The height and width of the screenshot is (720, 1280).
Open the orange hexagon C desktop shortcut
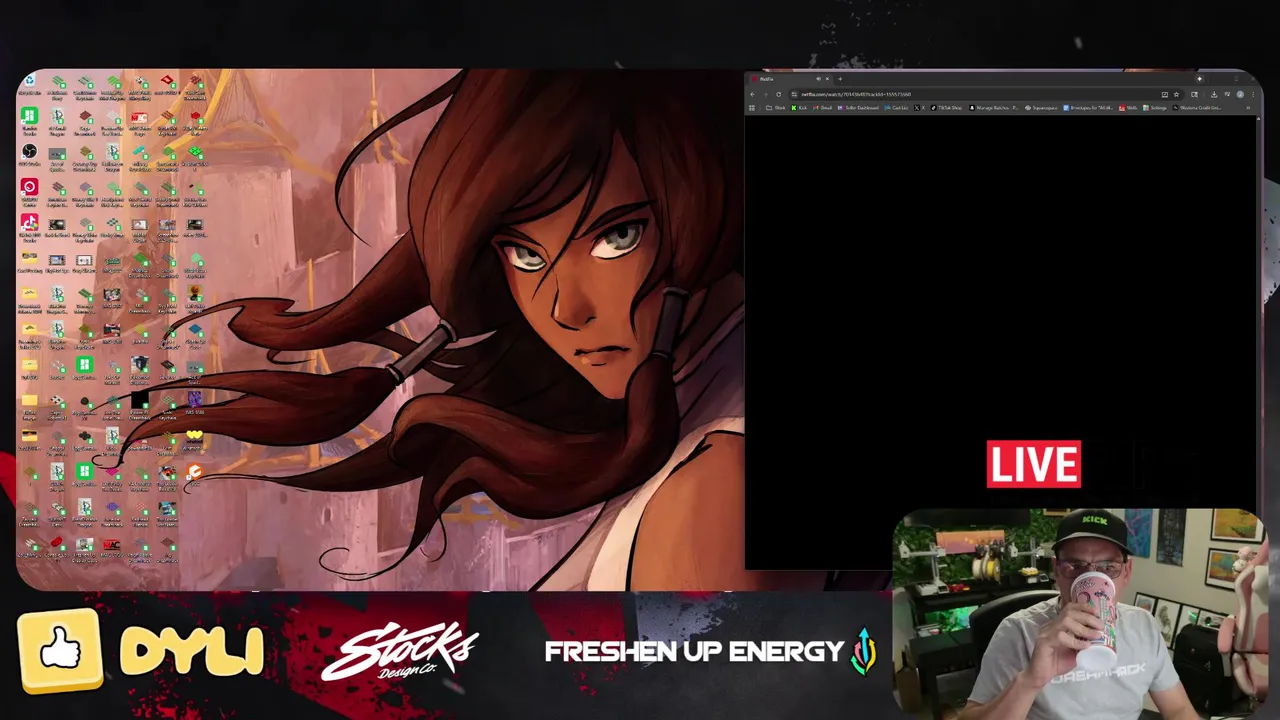[x=194, y=472]
